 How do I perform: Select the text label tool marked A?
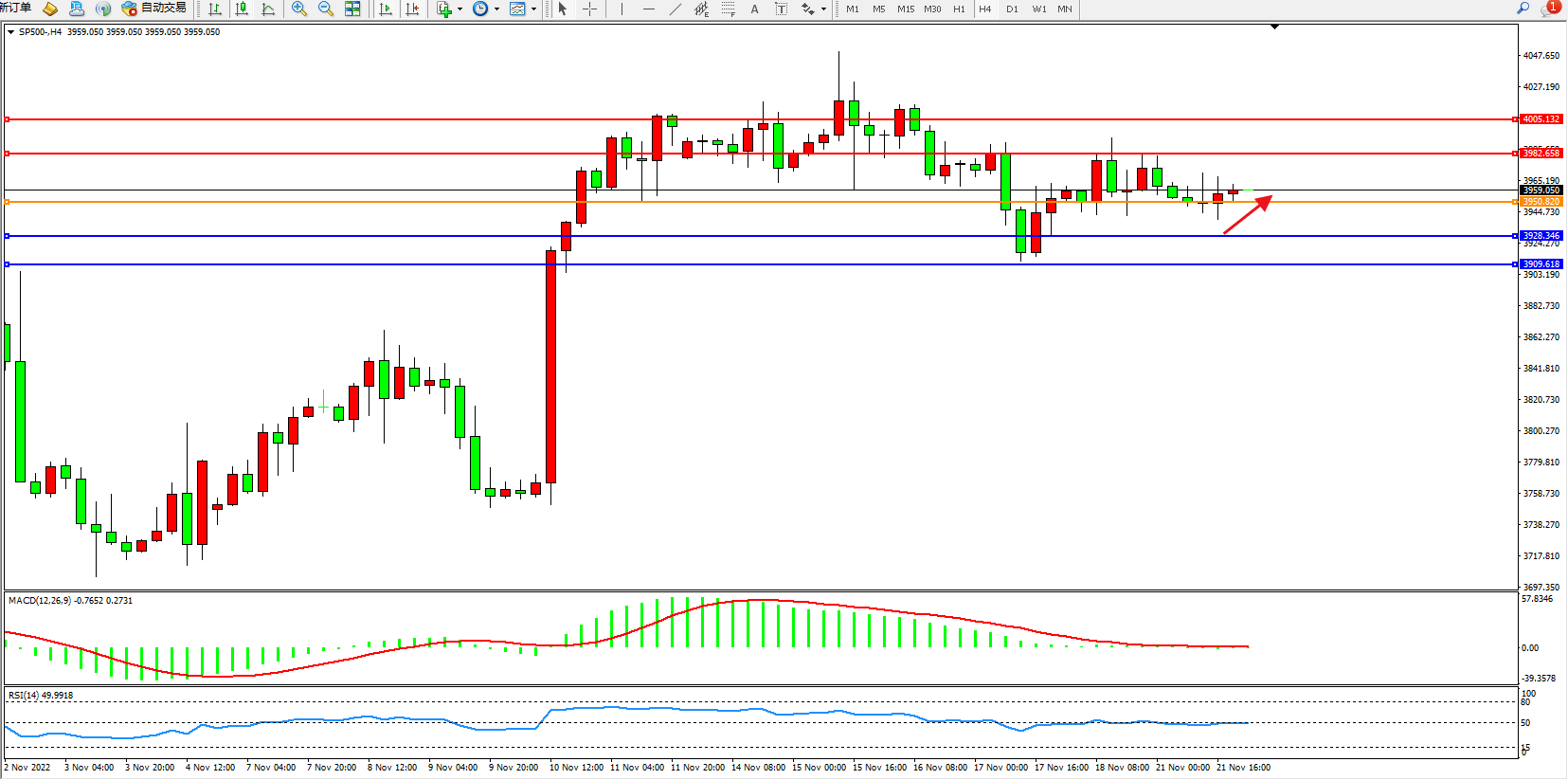pyautogui.click(x=754, y=9)
